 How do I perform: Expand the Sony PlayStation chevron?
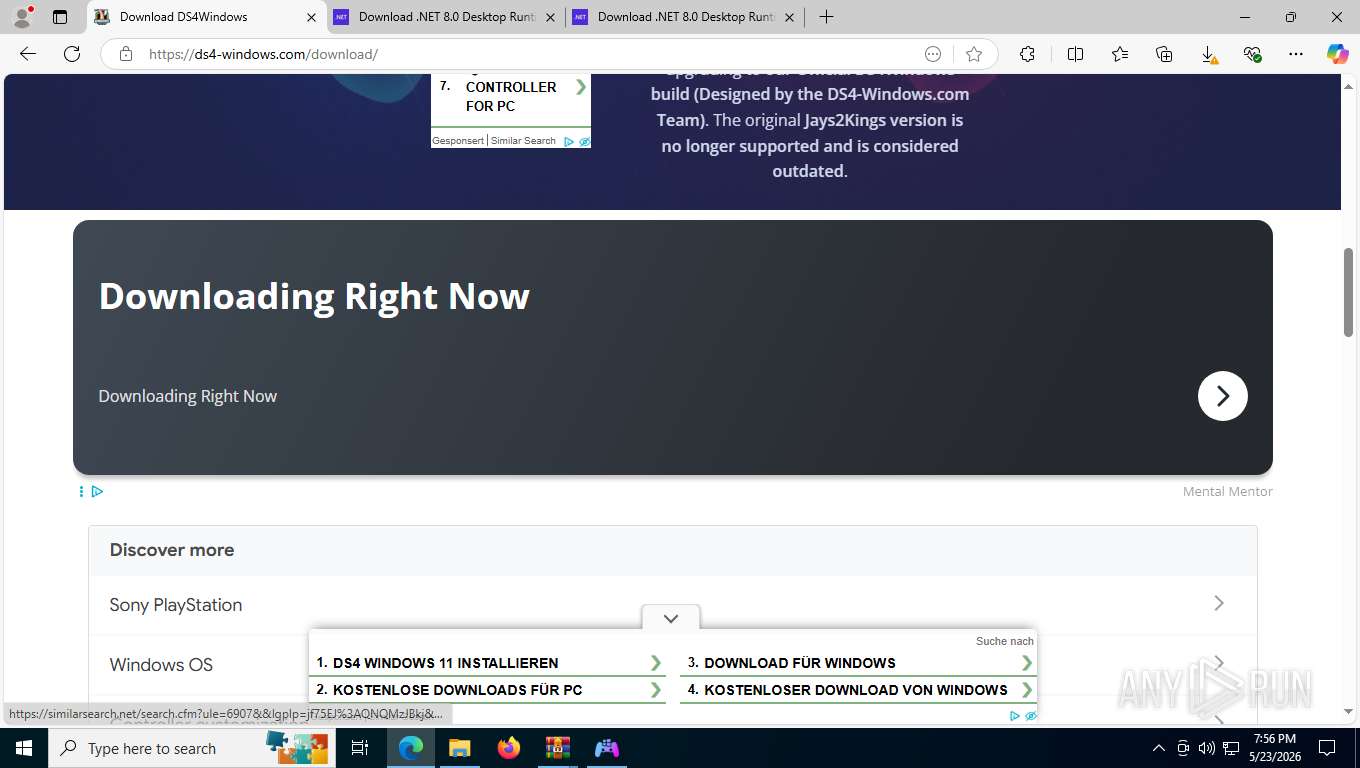[1218, 603]
